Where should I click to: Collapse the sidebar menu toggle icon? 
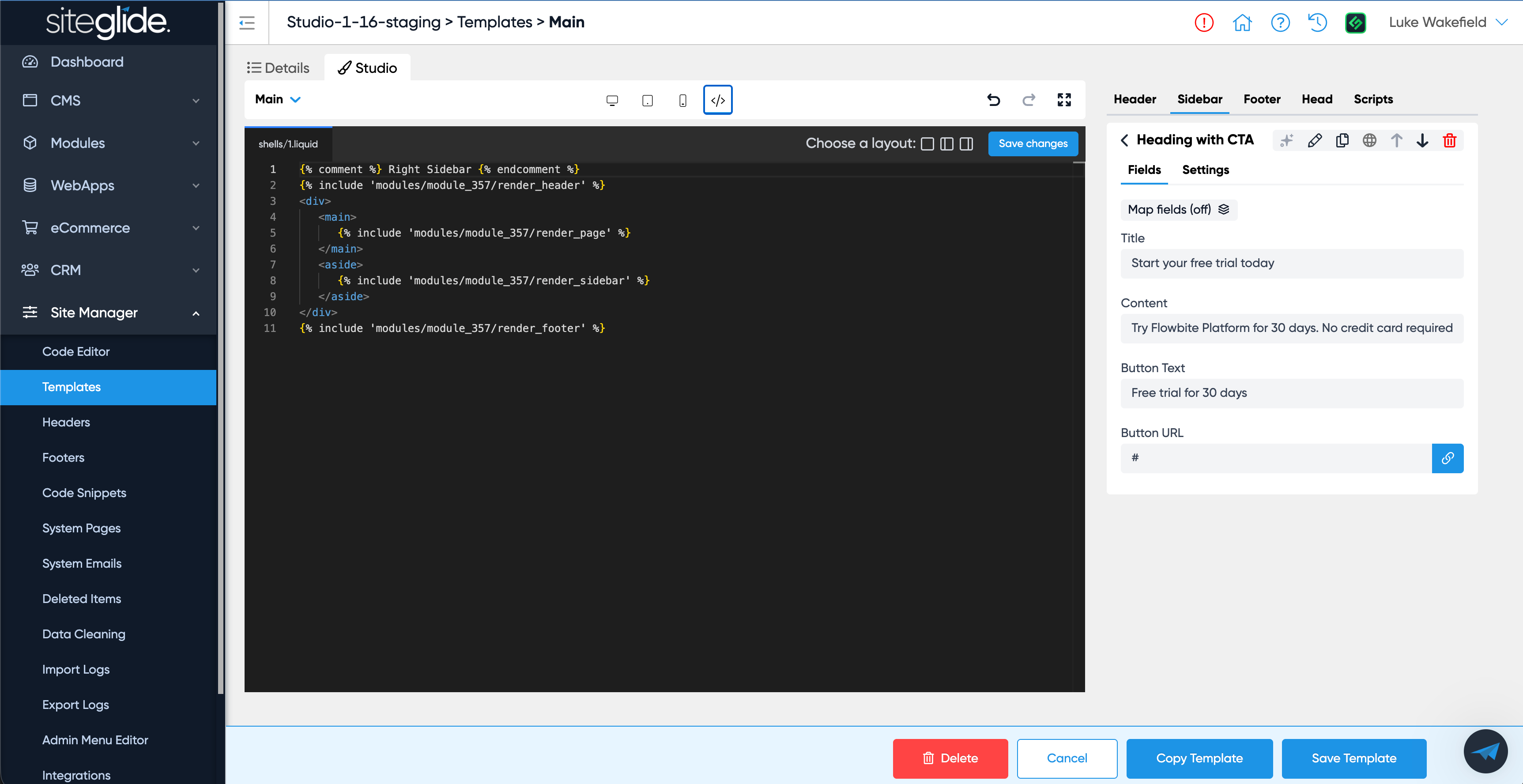[246, 23]
